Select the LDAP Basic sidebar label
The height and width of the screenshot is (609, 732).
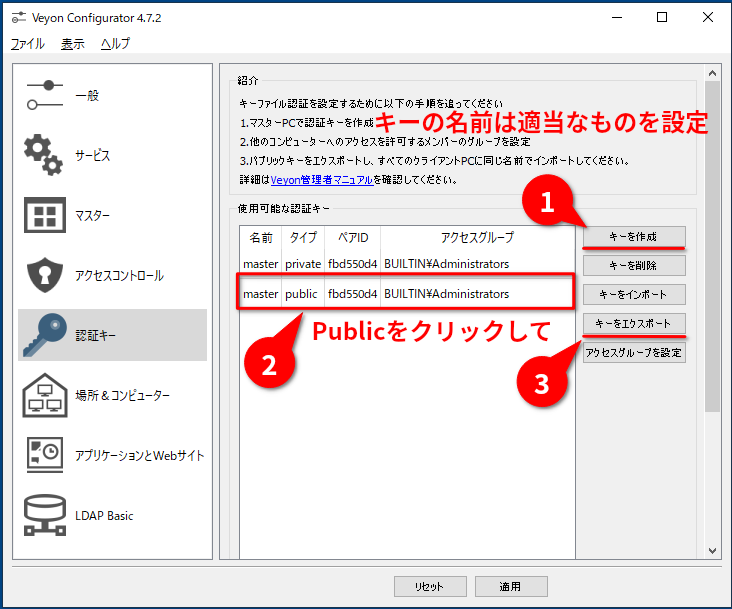coord(104,516)
